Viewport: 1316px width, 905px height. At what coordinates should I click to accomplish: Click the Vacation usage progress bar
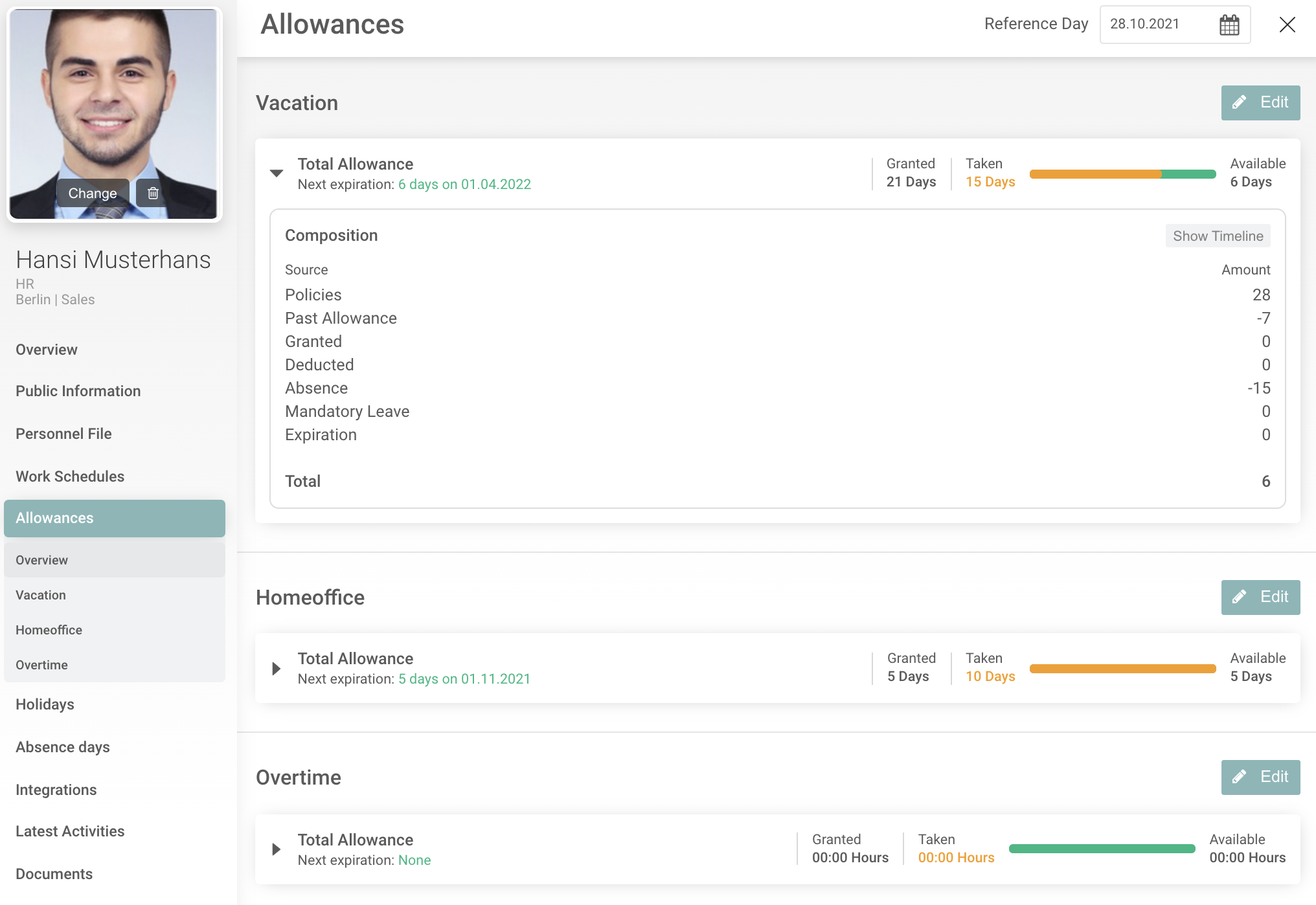click(x=1122, y=173)
